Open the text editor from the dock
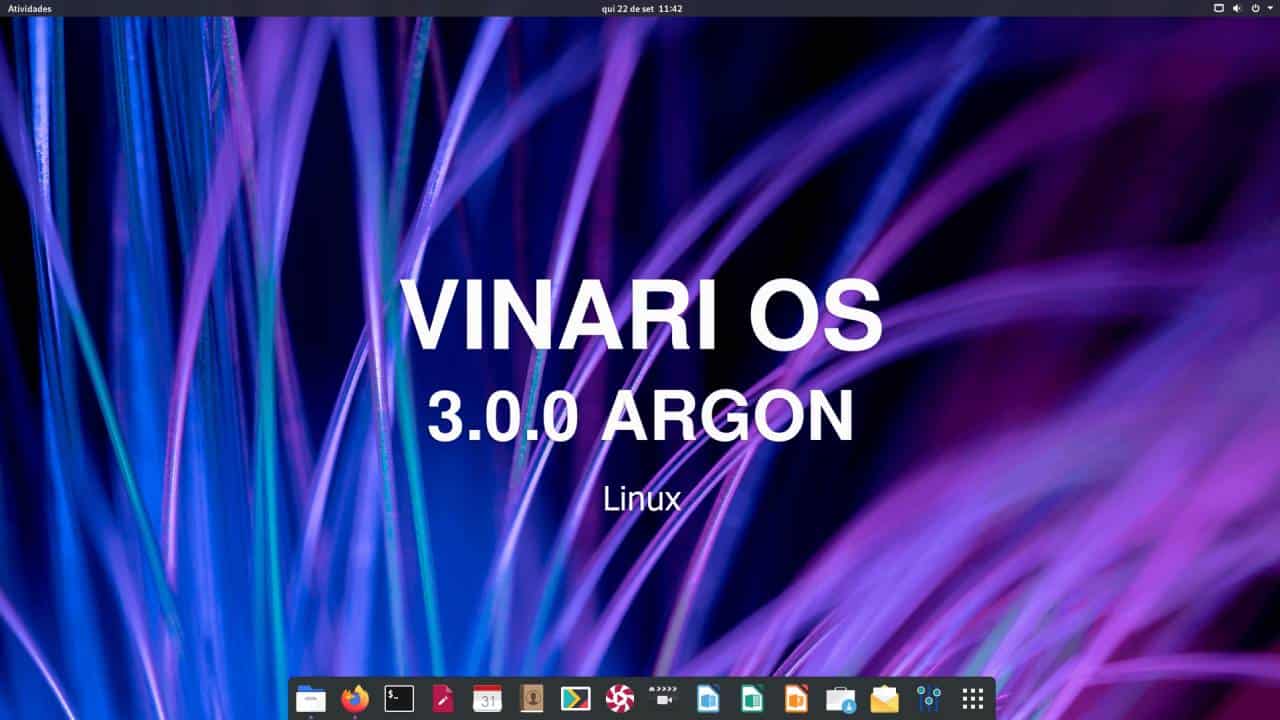1280x720 pixels. [x=443, y=699]
